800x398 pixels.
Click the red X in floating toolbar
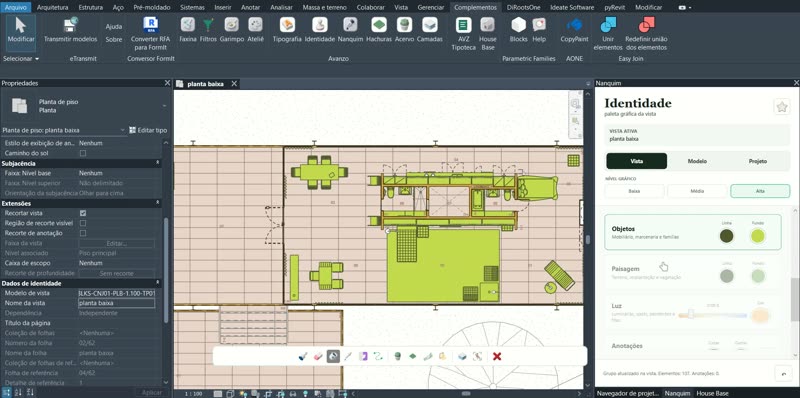(x=497, y=356)
